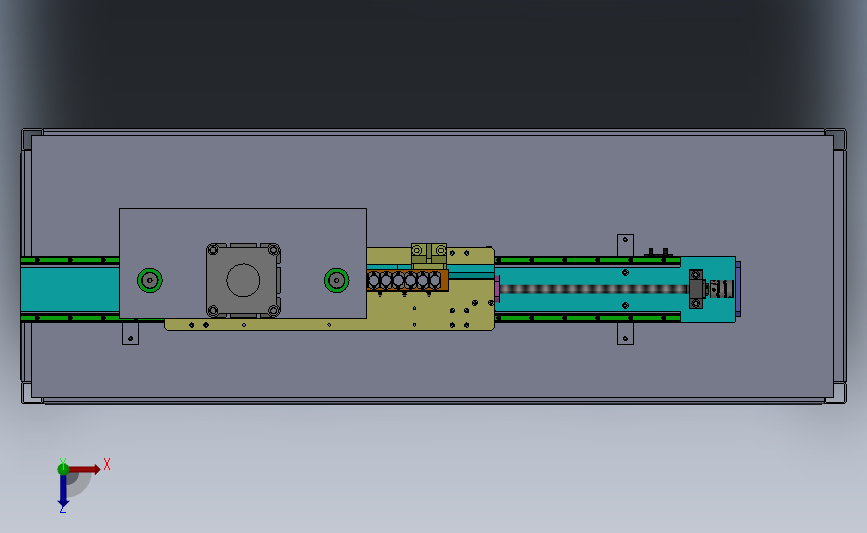Select the mounting tab above the right rail
867x533 pixels.
tap(625, 245)
